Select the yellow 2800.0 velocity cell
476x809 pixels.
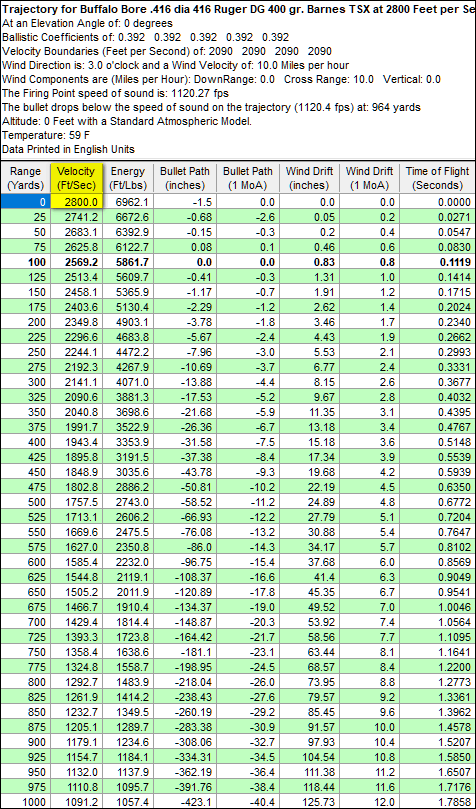pos(78,202)
